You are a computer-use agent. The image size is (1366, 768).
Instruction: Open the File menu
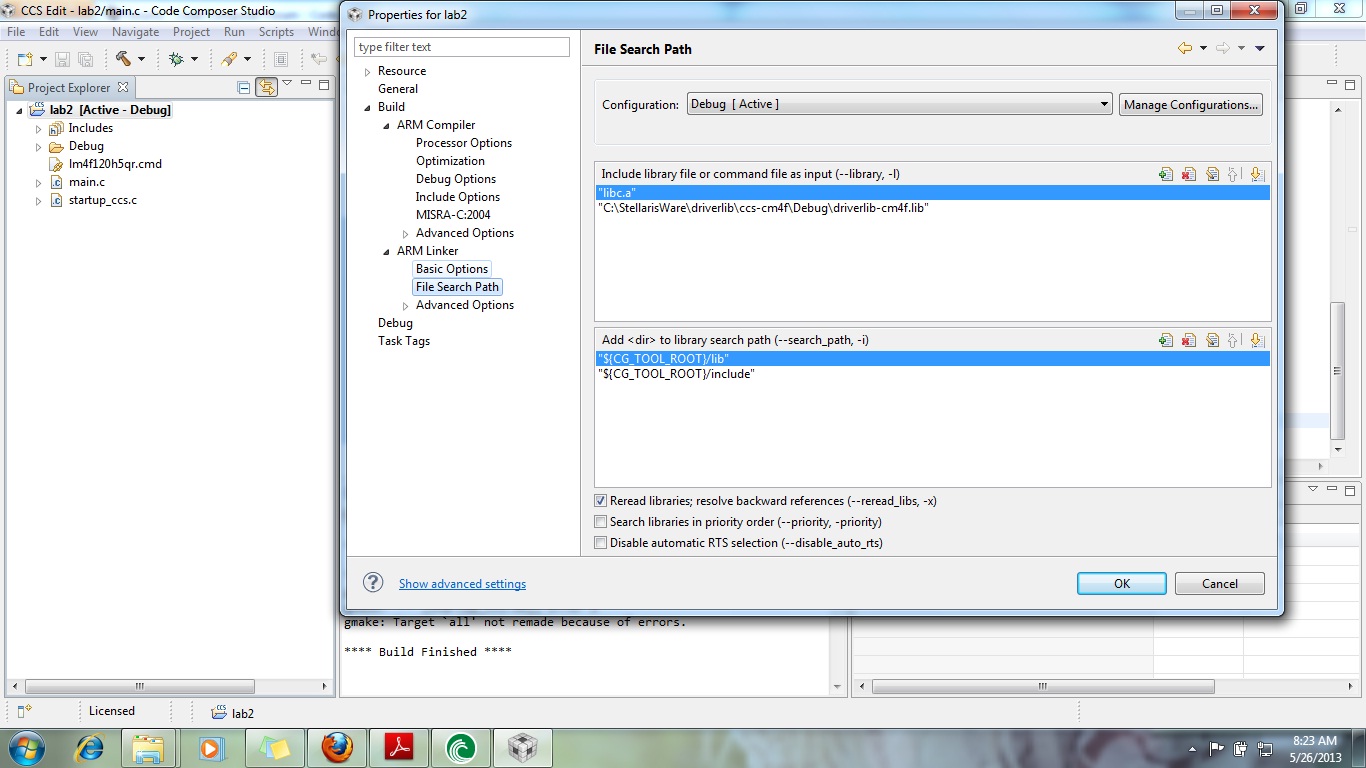[x=18, y=32]
